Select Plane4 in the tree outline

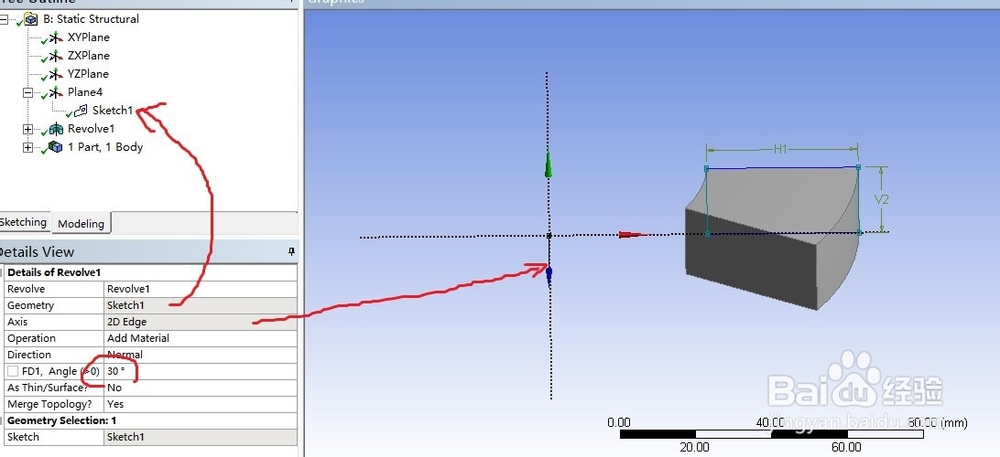coord(85,92)
